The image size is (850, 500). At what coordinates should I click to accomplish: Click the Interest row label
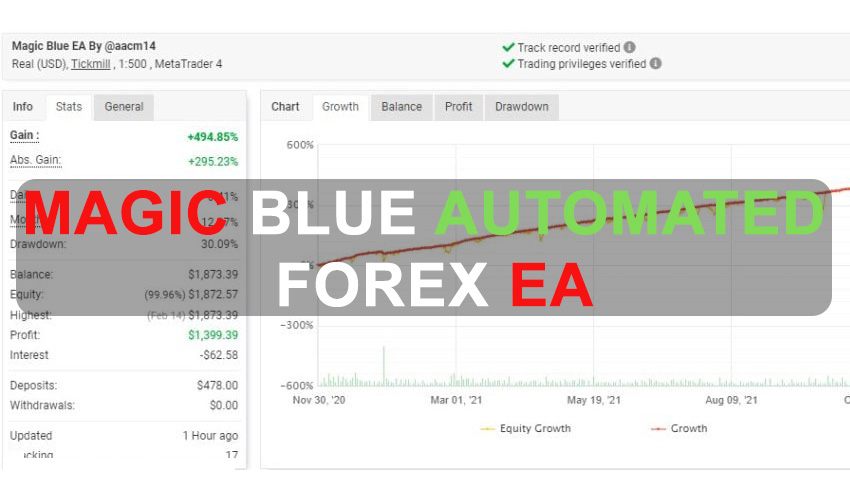point(29,355)
